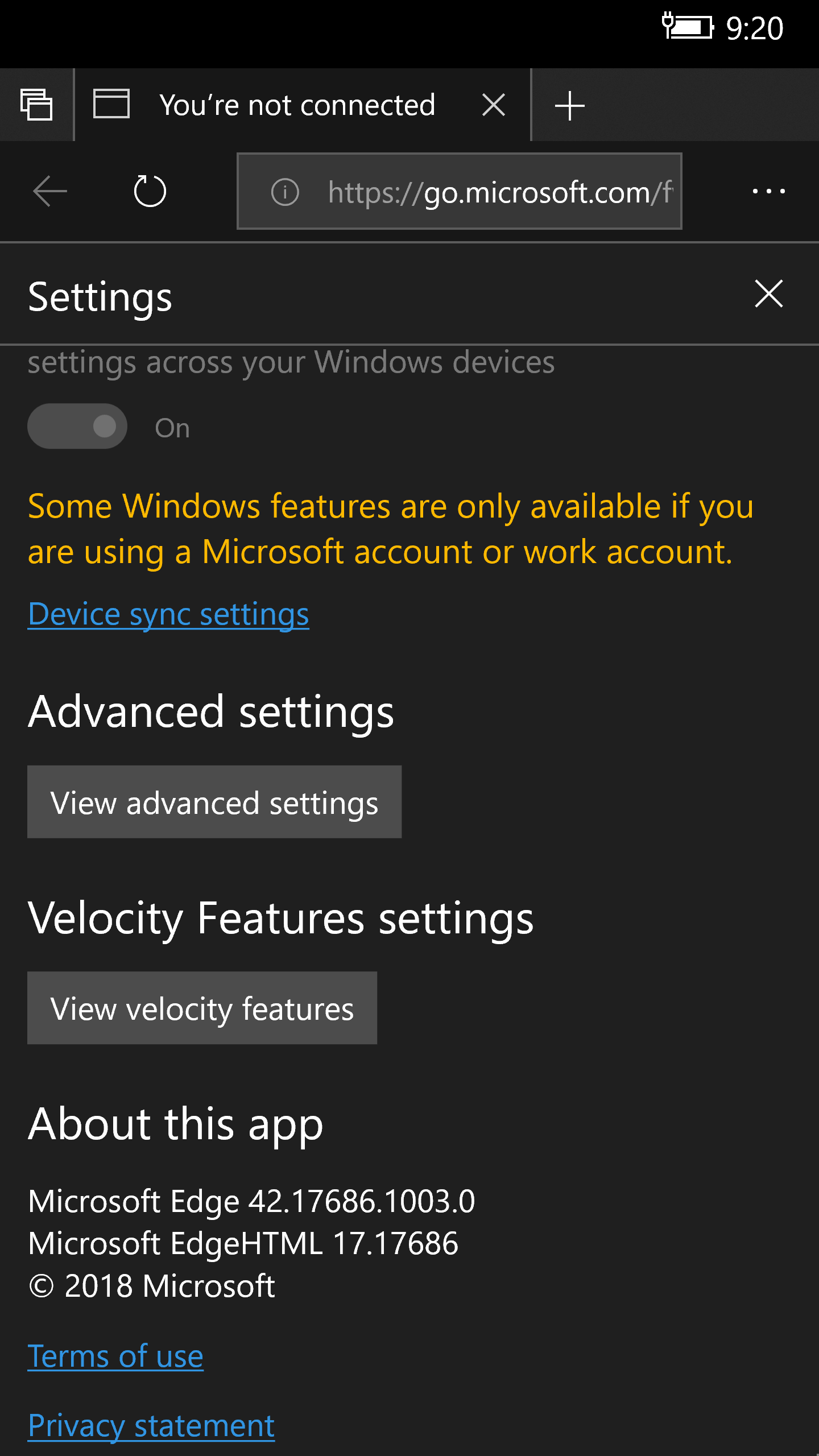This screenshot has height=1456, width=819.
Task: Close the Settings pane
Action: (768, 293)
